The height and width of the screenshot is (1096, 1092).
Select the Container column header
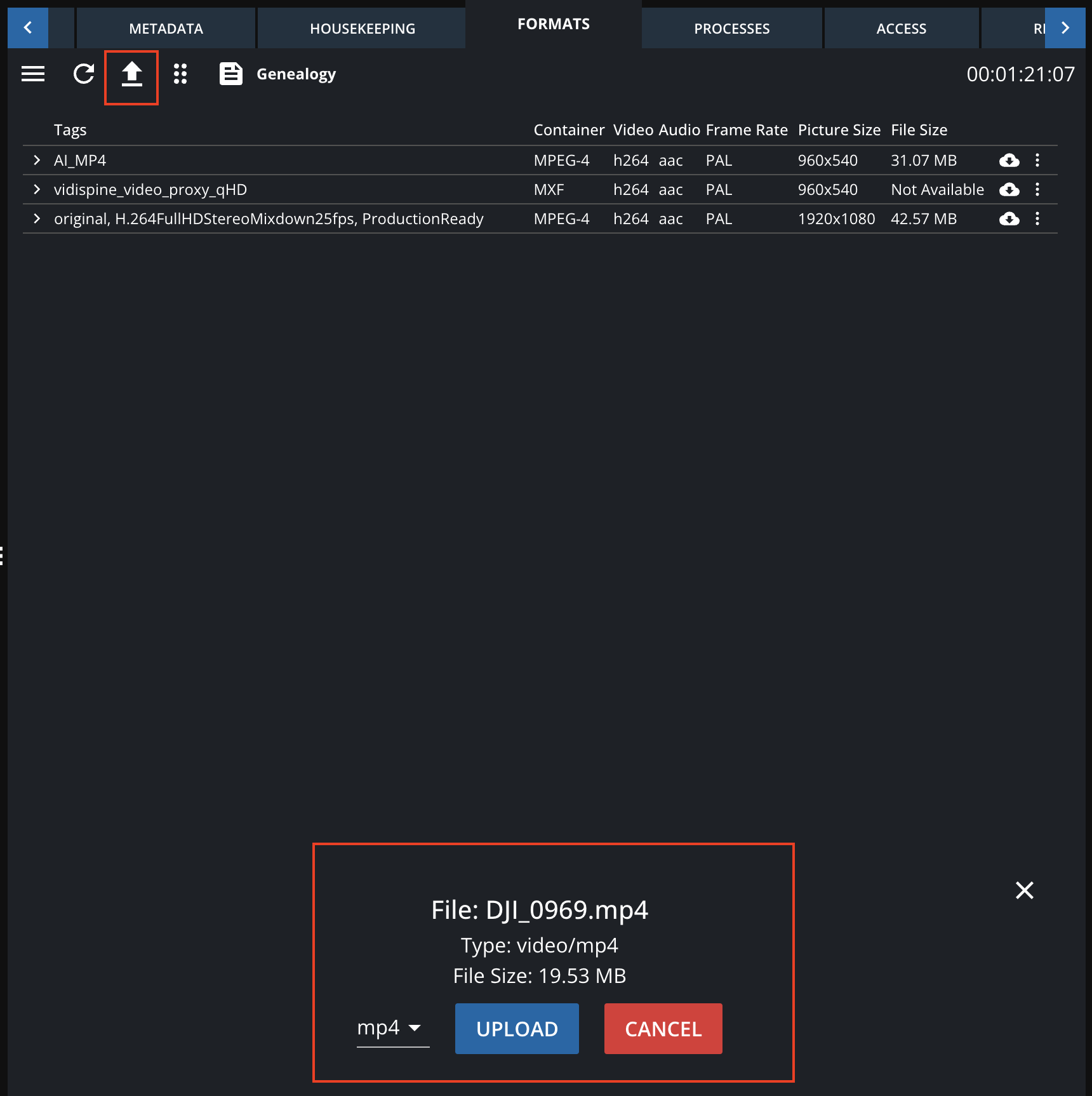click(569, 130)
